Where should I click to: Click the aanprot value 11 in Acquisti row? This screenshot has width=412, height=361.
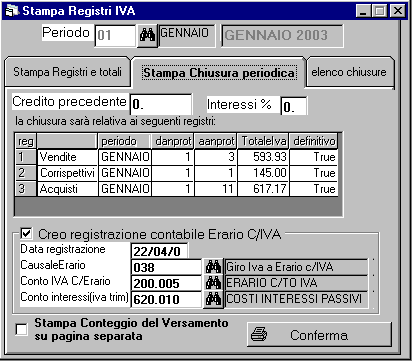pos(215,189)
